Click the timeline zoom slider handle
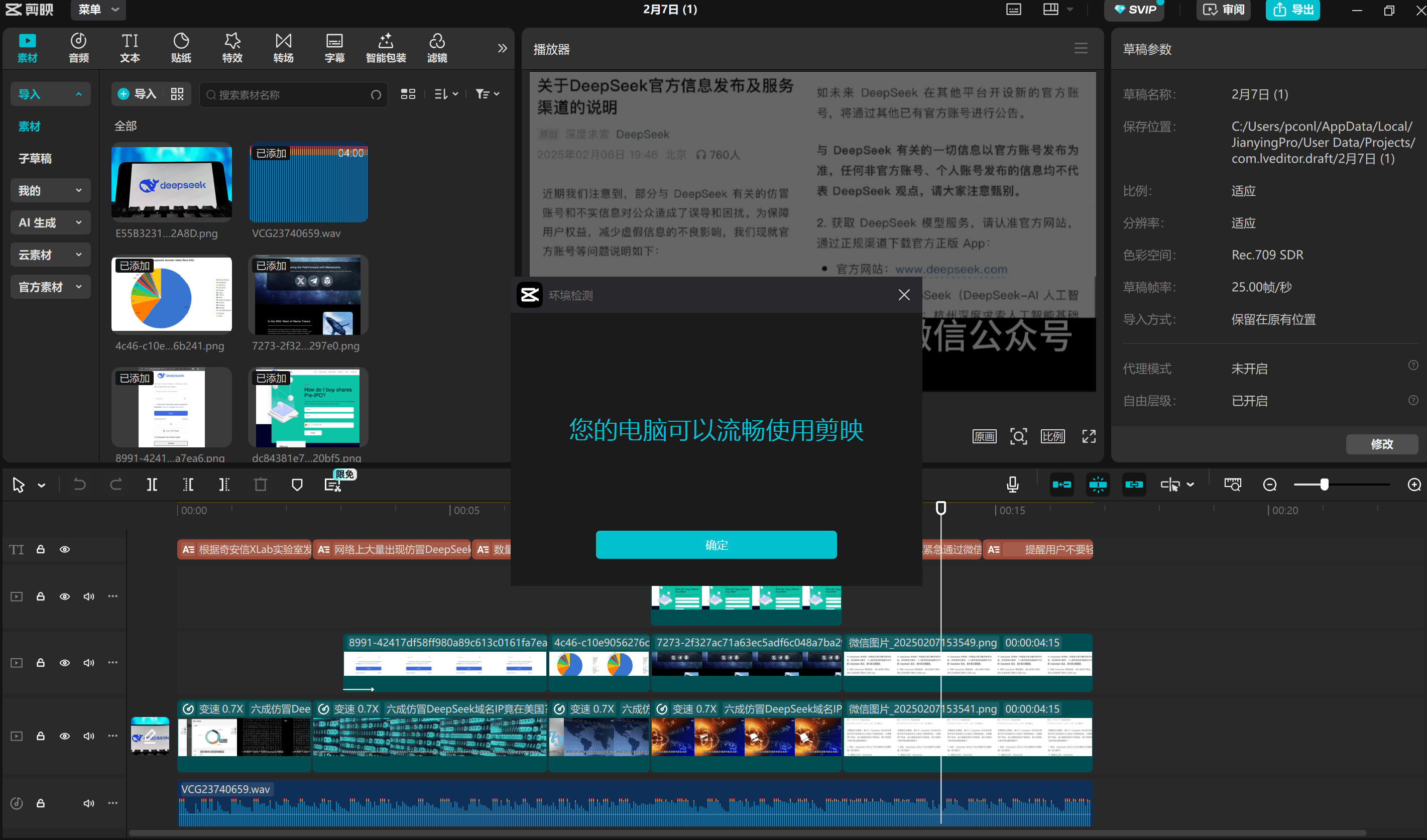1427x840 pixels. coord(1324,485)
